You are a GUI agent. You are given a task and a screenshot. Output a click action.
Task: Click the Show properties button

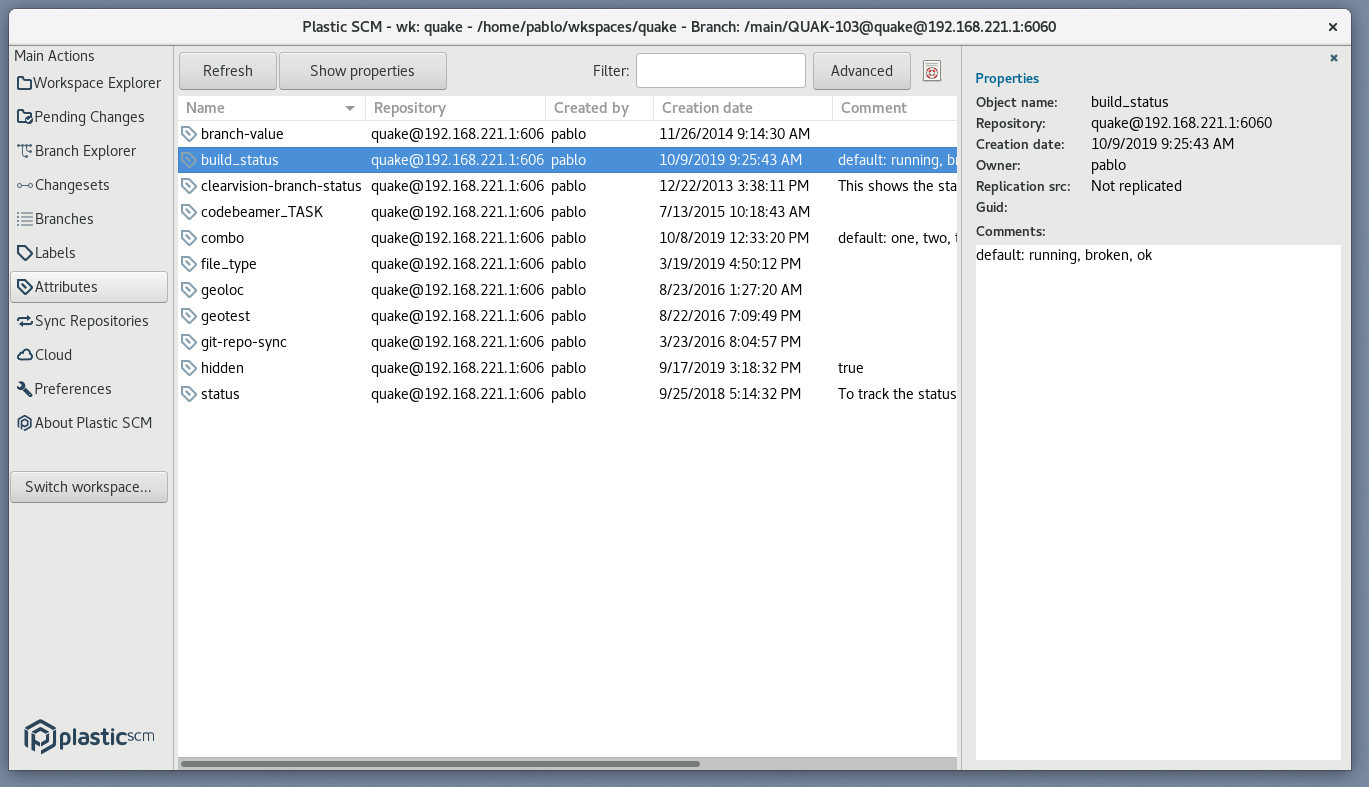(362, 70)
